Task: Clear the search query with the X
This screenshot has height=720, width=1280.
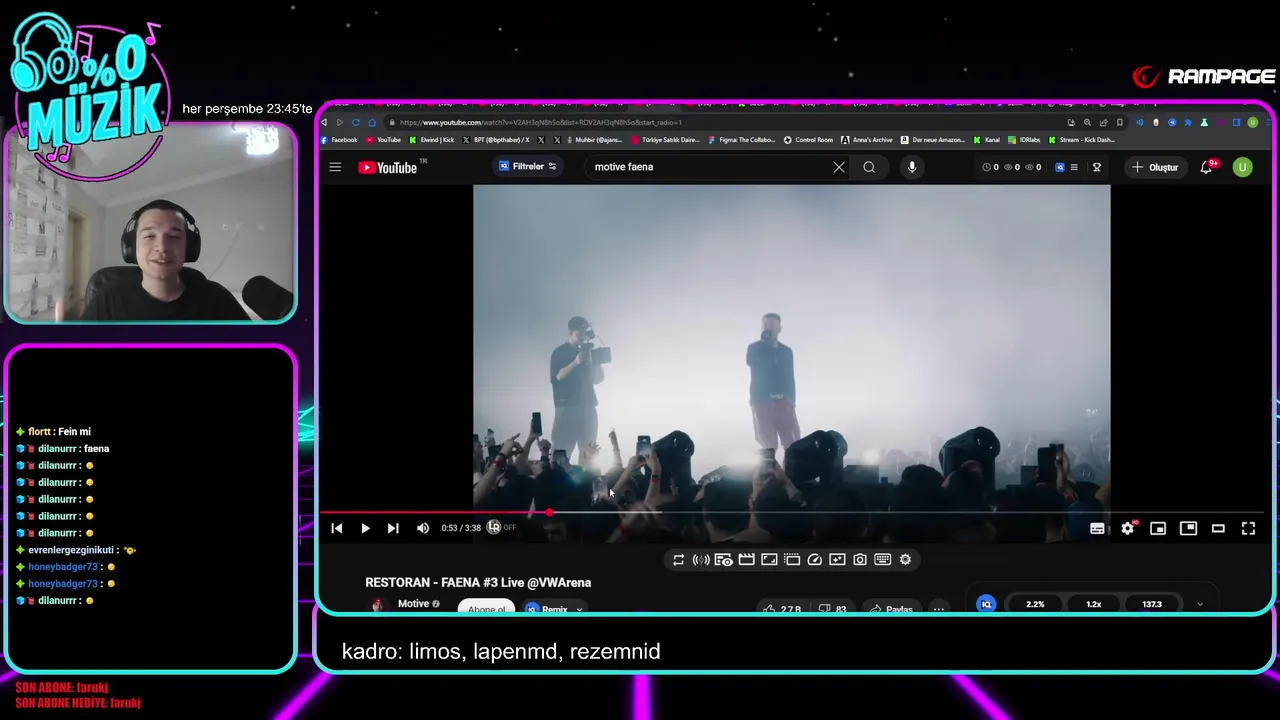Action: (839, 167)
